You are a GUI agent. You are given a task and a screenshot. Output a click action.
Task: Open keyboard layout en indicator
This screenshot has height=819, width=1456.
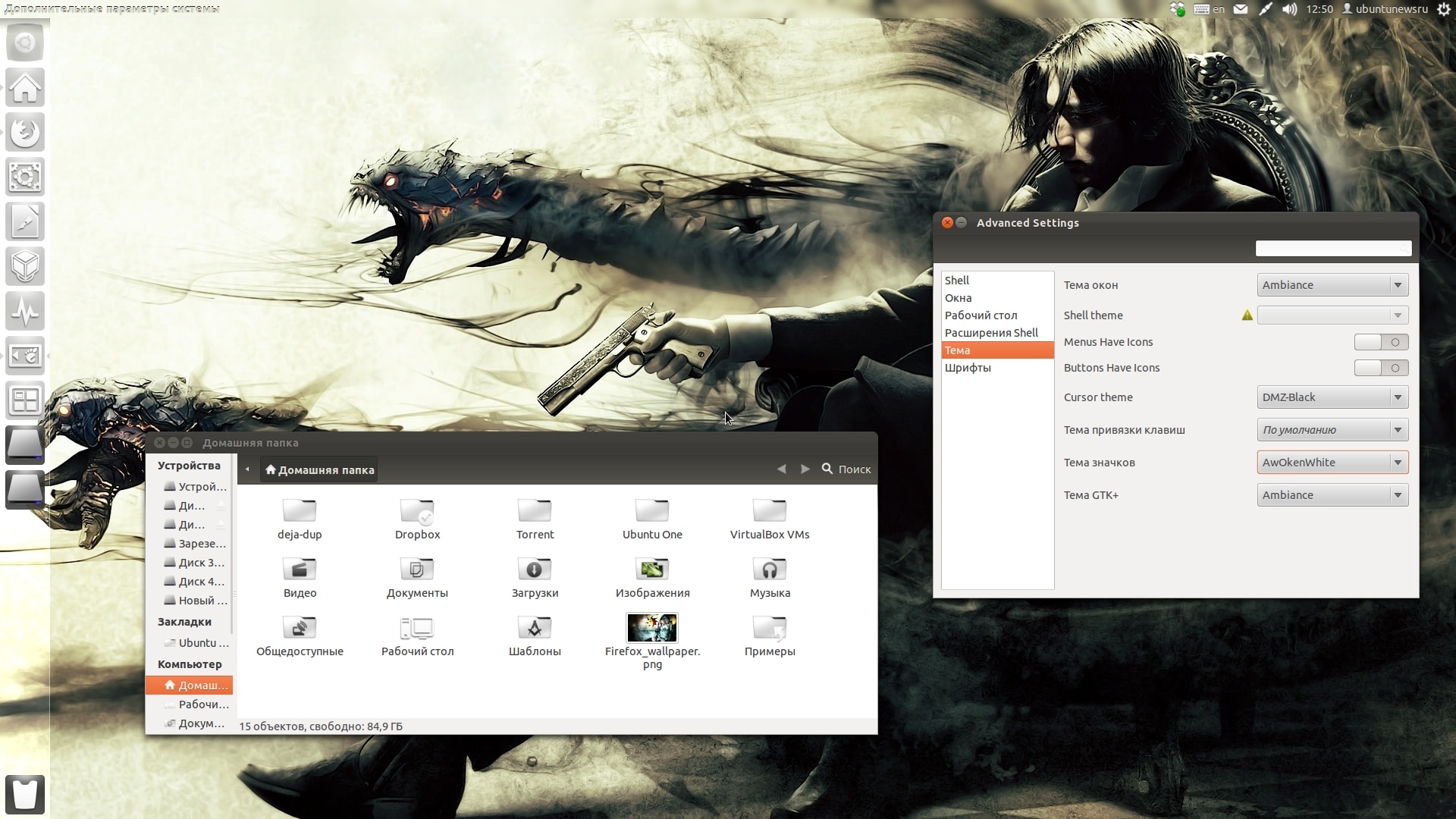pos(1209,9)
